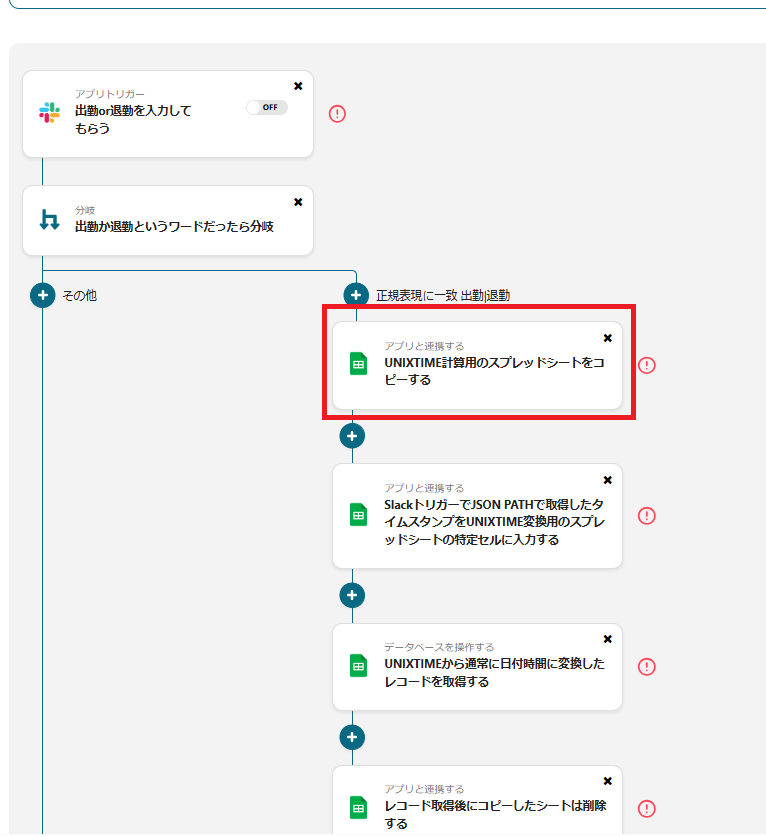Add a step under the その他 branch
The image size is (766, 836).
43,295
